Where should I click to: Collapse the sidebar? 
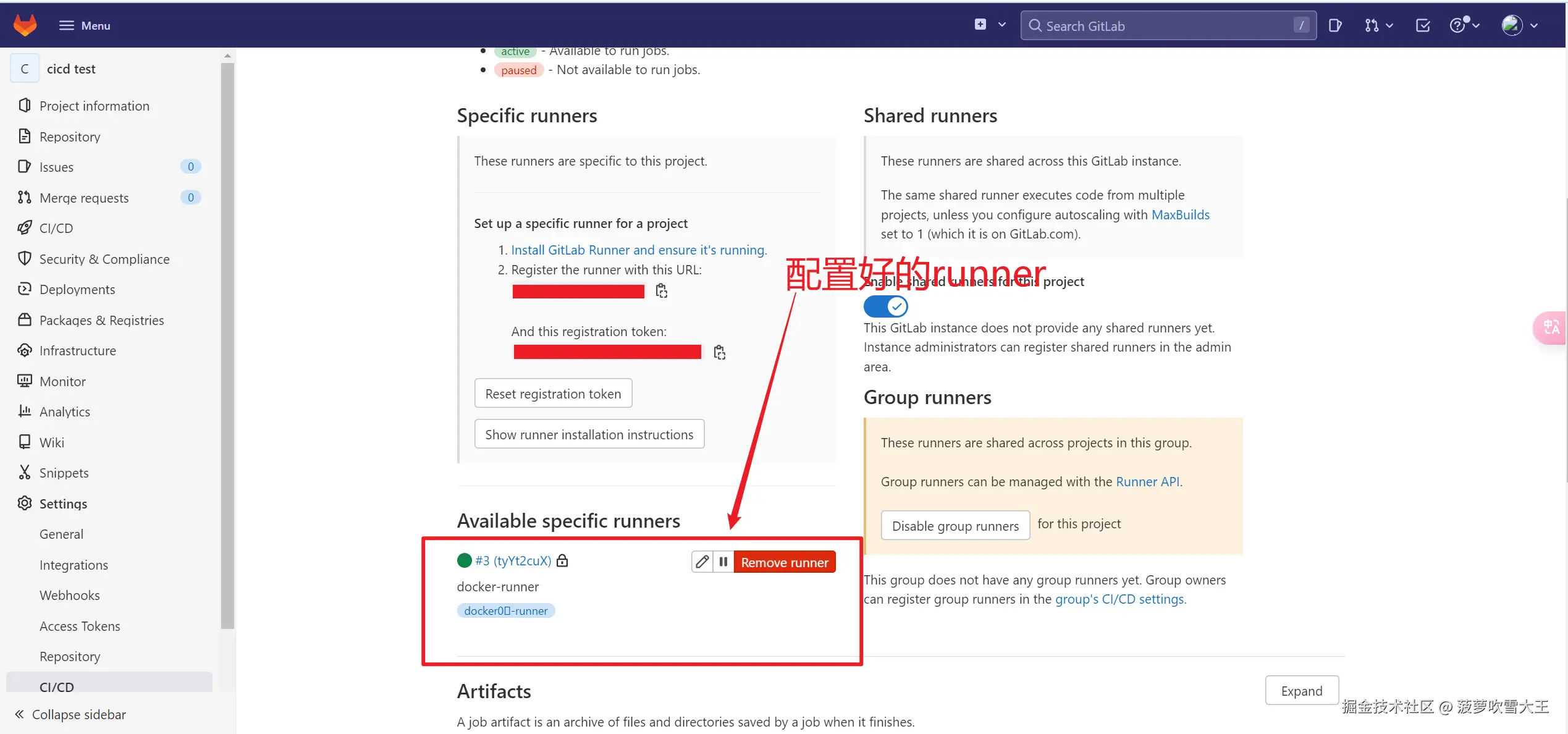[x=70, y=714]
